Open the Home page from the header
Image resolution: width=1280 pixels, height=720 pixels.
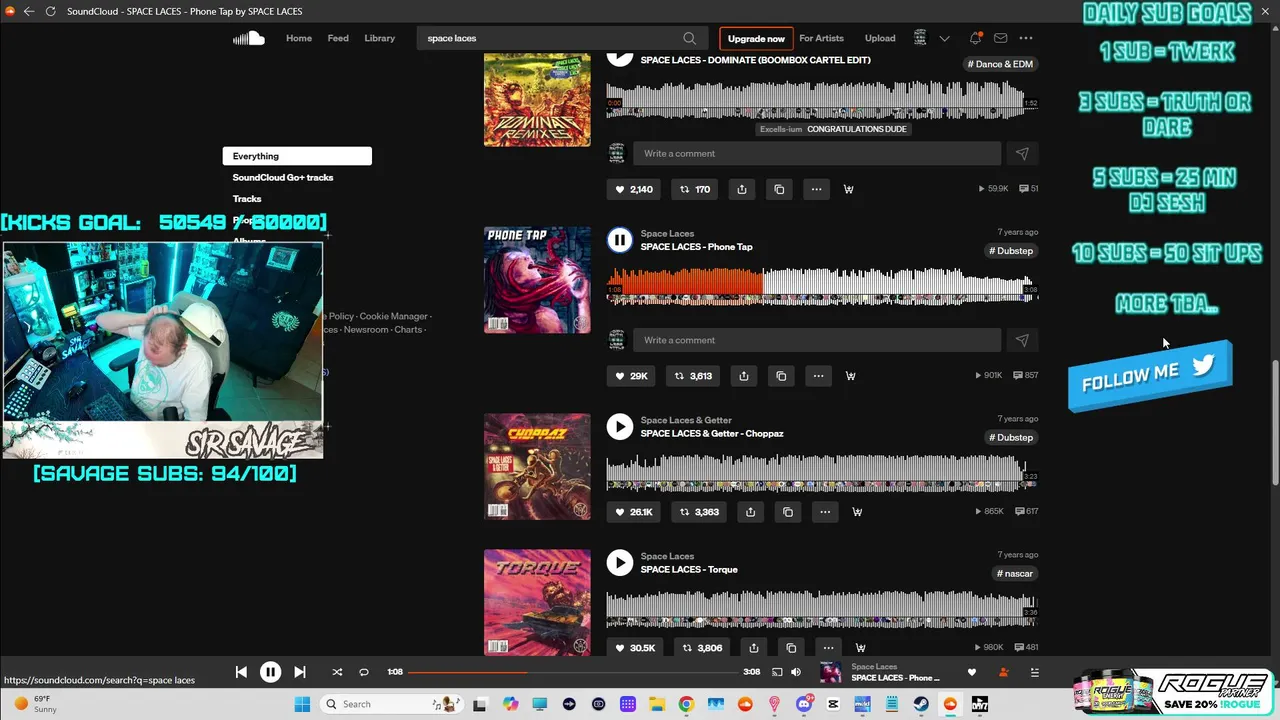point(299,38)
